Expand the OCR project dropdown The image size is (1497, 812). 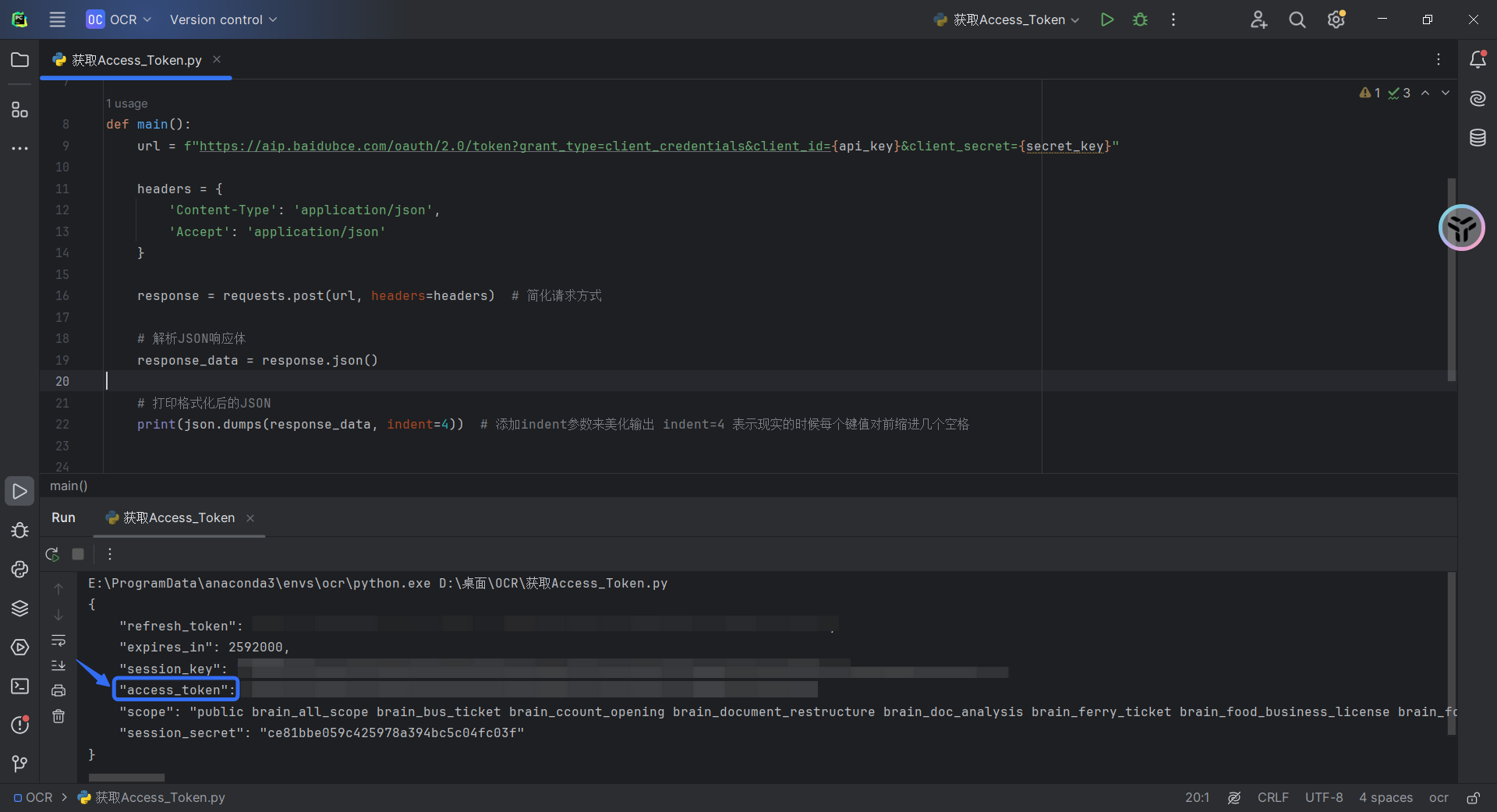pos(119,19)
